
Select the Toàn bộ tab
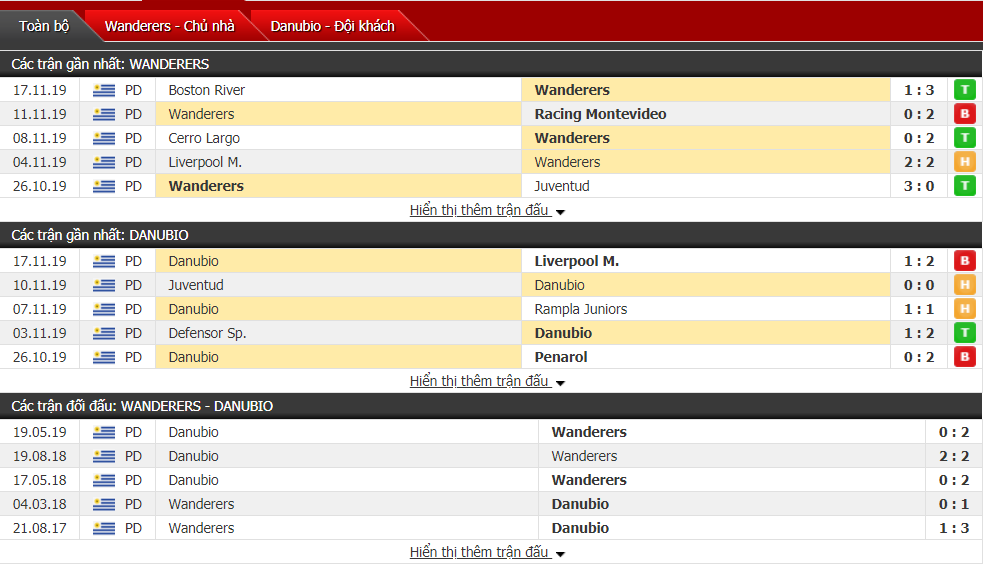point(44,26)
